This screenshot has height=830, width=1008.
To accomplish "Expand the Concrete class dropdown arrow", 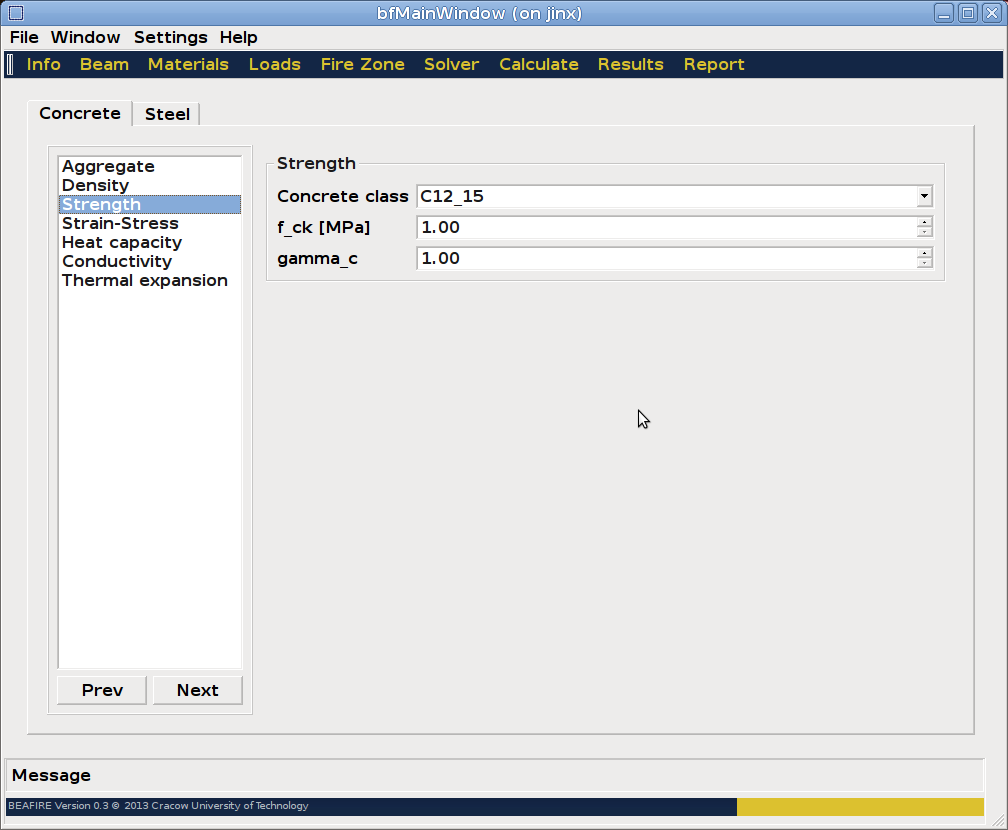I will click(924, 197).
